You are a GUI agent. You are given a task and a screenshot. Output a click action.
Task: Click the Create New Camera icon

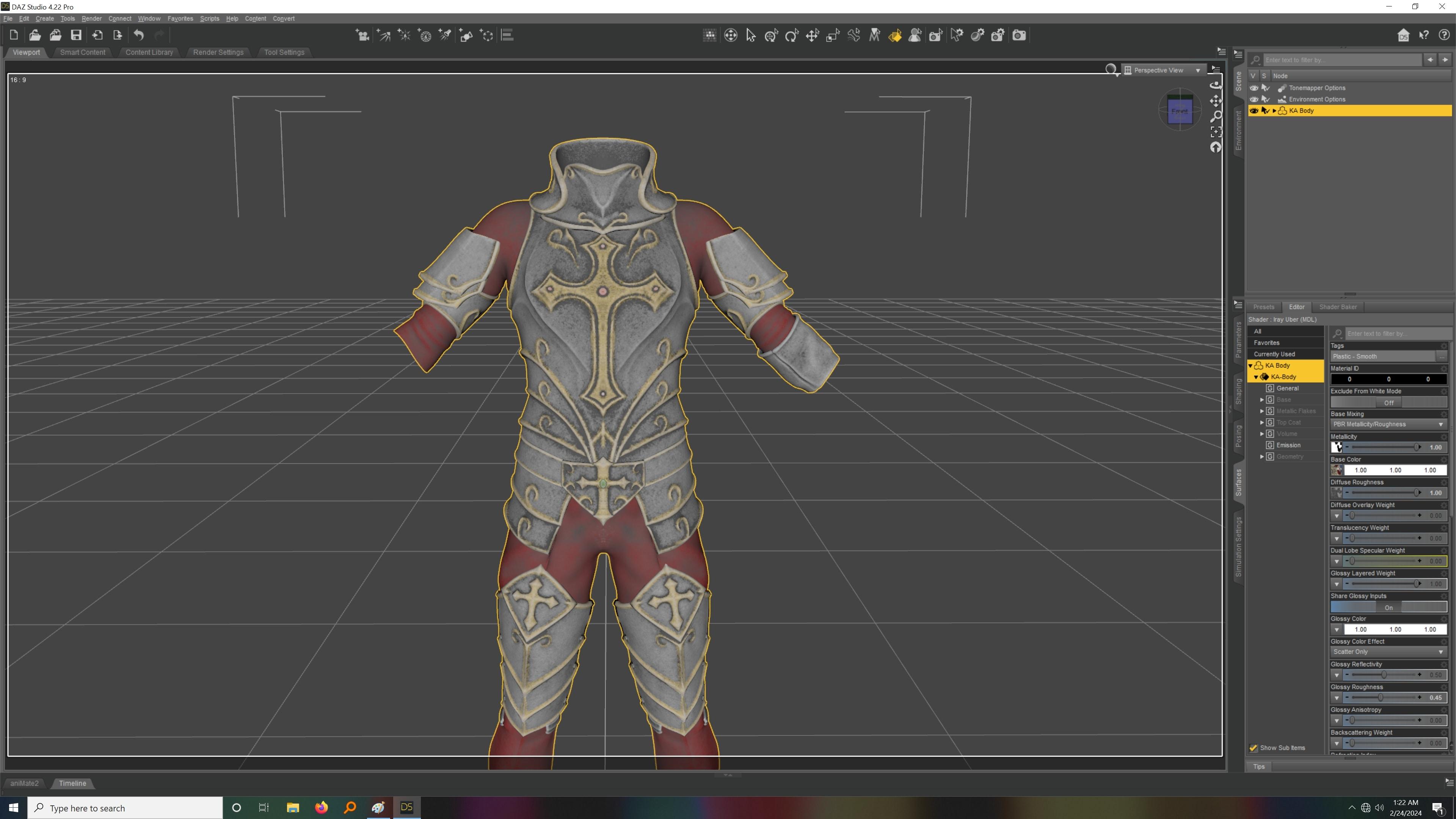(x=362, y=36)
